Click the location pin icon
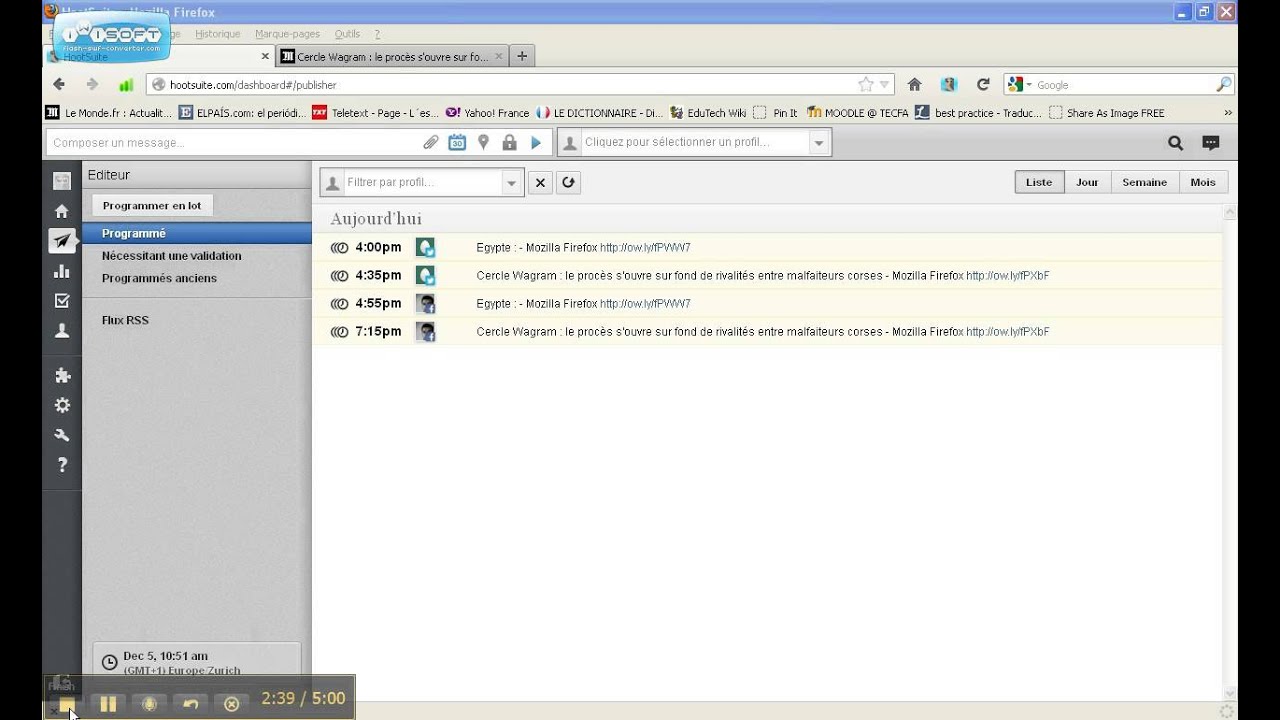The image size is (1280, 720). [x=483, y=143]
